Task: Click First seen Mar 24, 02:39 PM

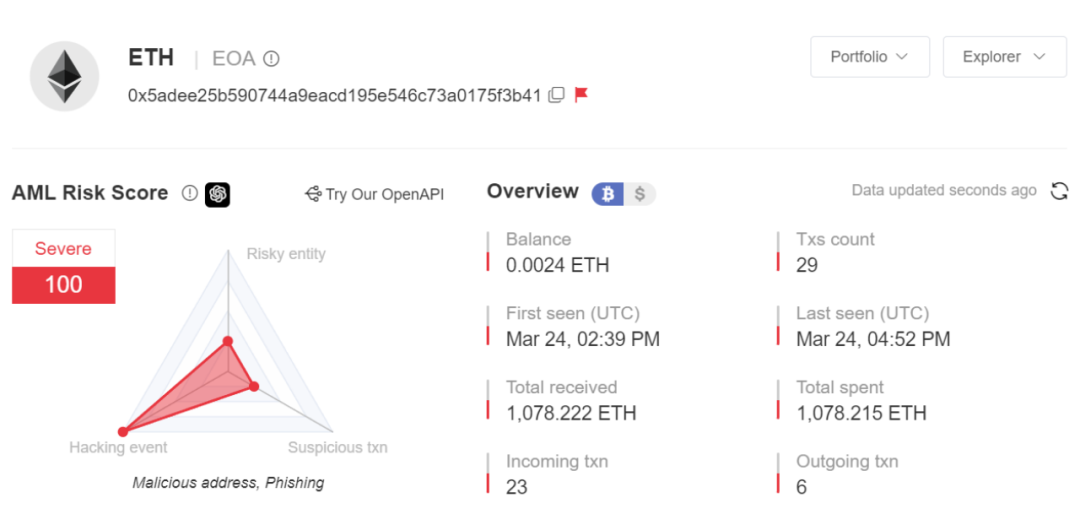Action: (x=583, y=339)
